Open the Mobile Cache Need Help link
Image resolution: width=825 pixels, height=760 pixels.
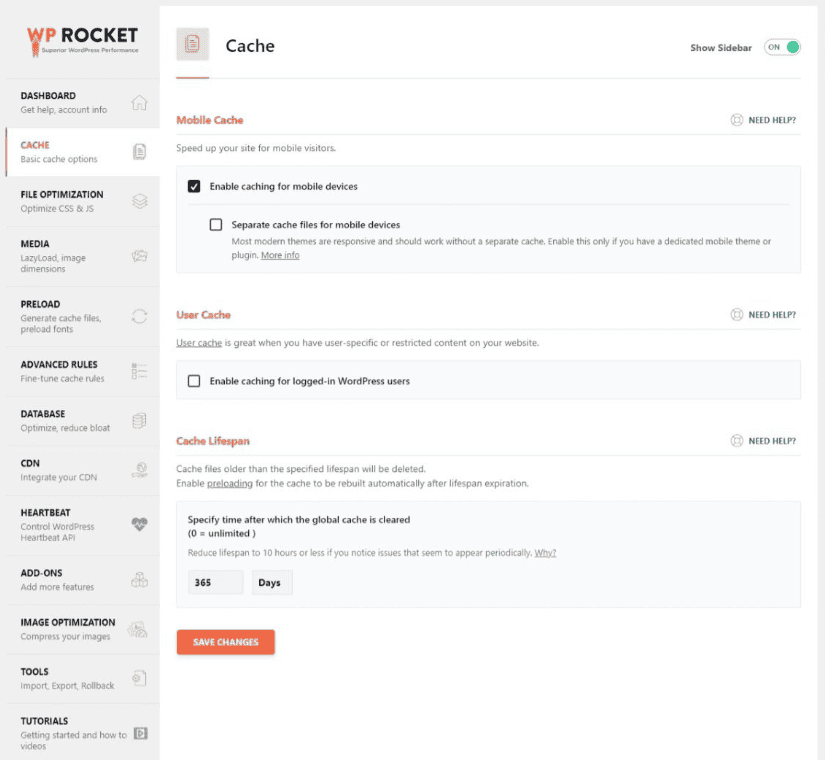tap(763, 120)
